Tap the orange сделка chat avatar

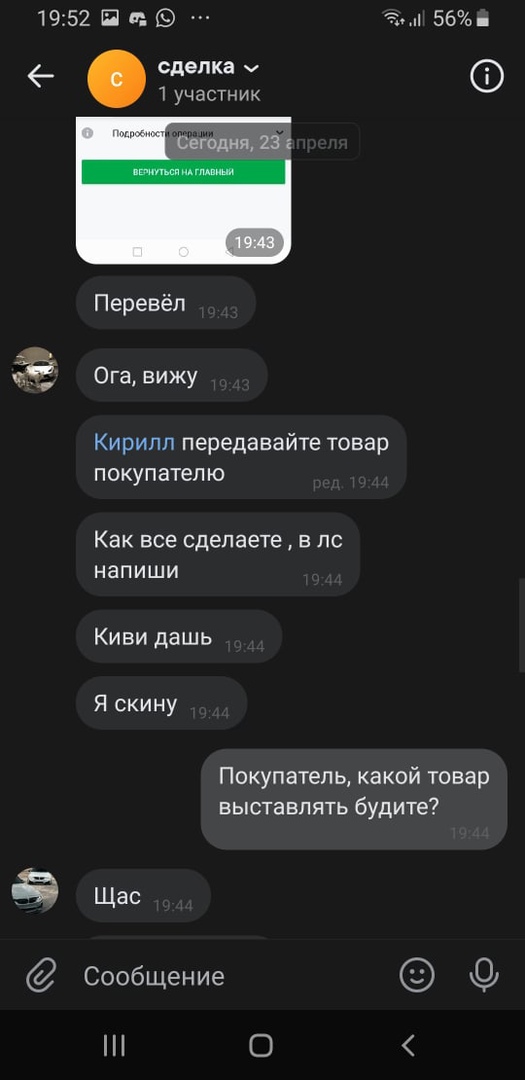116,79
